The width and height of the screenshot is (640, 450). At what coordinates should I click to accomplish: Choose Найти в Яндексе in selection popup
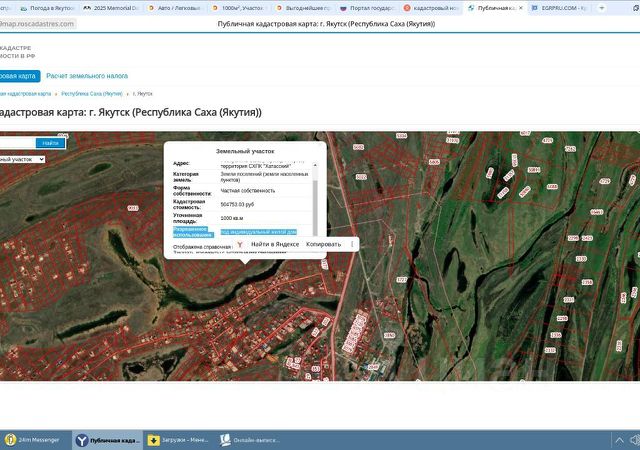(x=275, y=244)
